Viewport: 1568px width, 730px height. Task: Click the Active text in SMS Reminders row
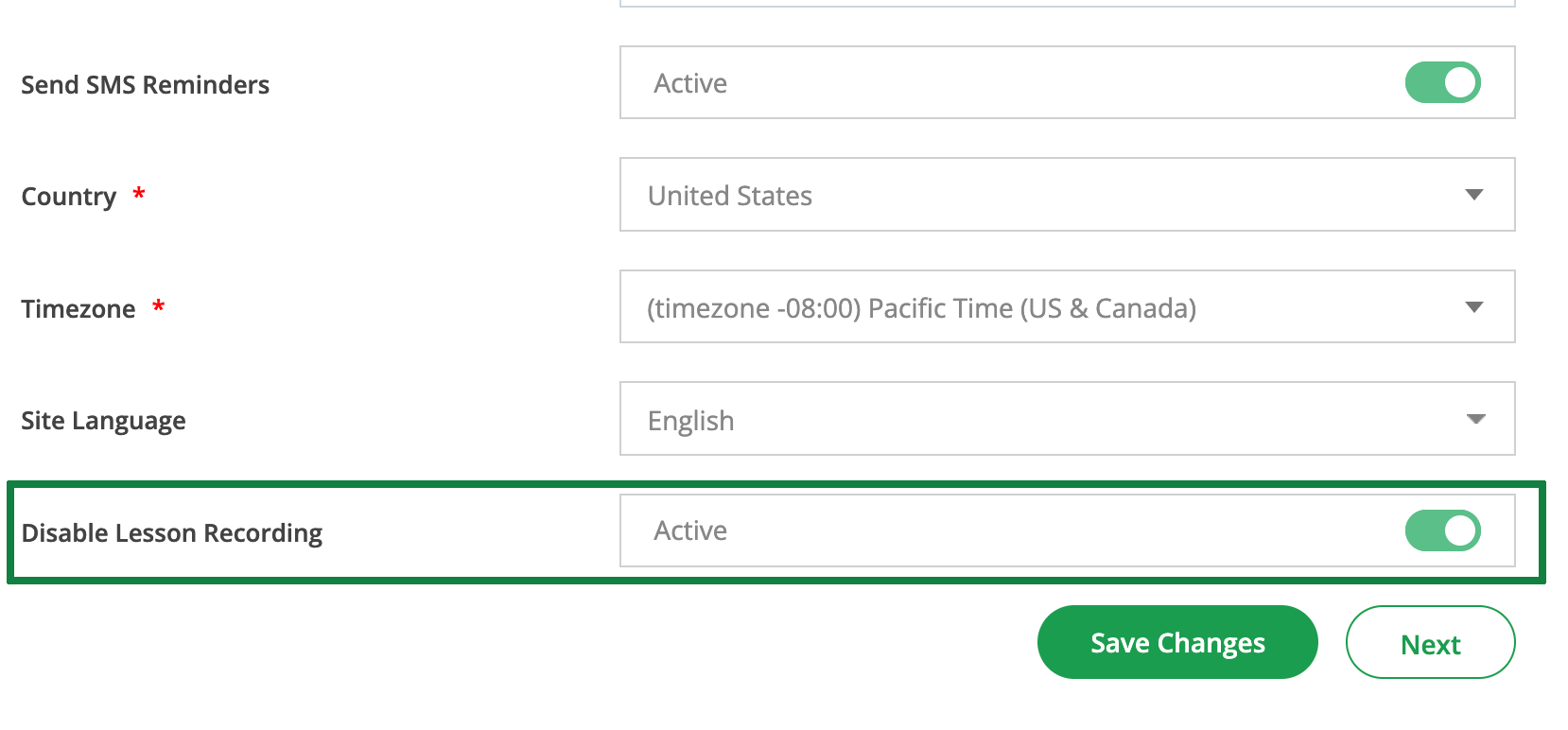(690, 83)
